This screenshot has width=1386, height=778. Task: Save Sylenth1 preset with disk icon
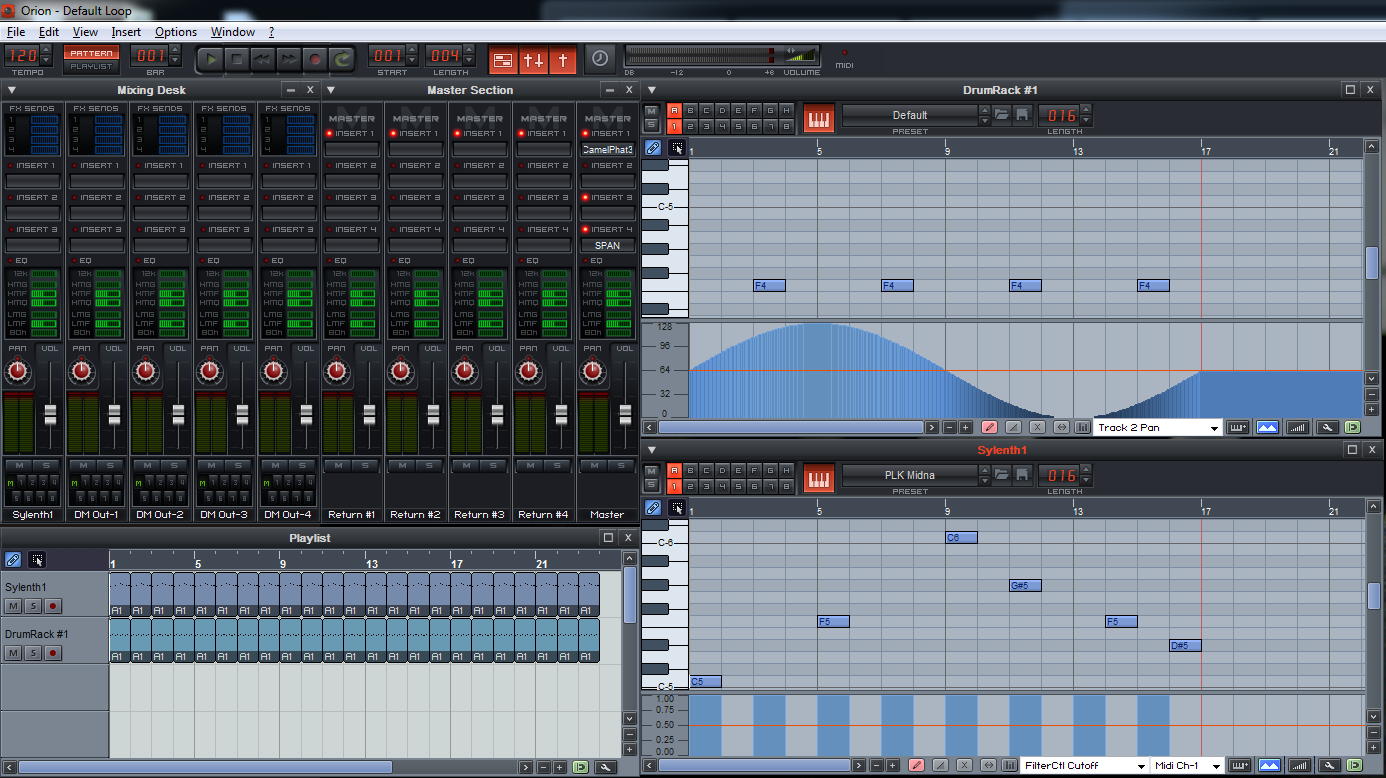point(1022,475)
